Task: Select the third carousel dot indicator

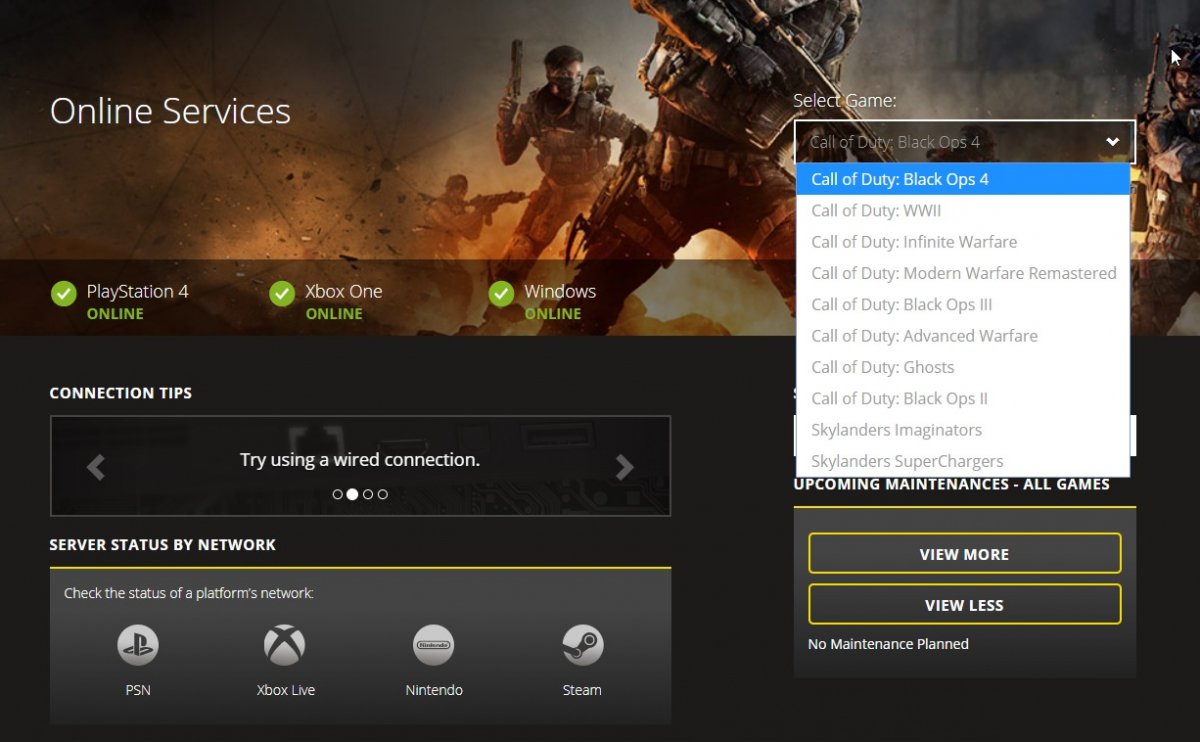Action: pyautogui.click(x=368, y=494)
